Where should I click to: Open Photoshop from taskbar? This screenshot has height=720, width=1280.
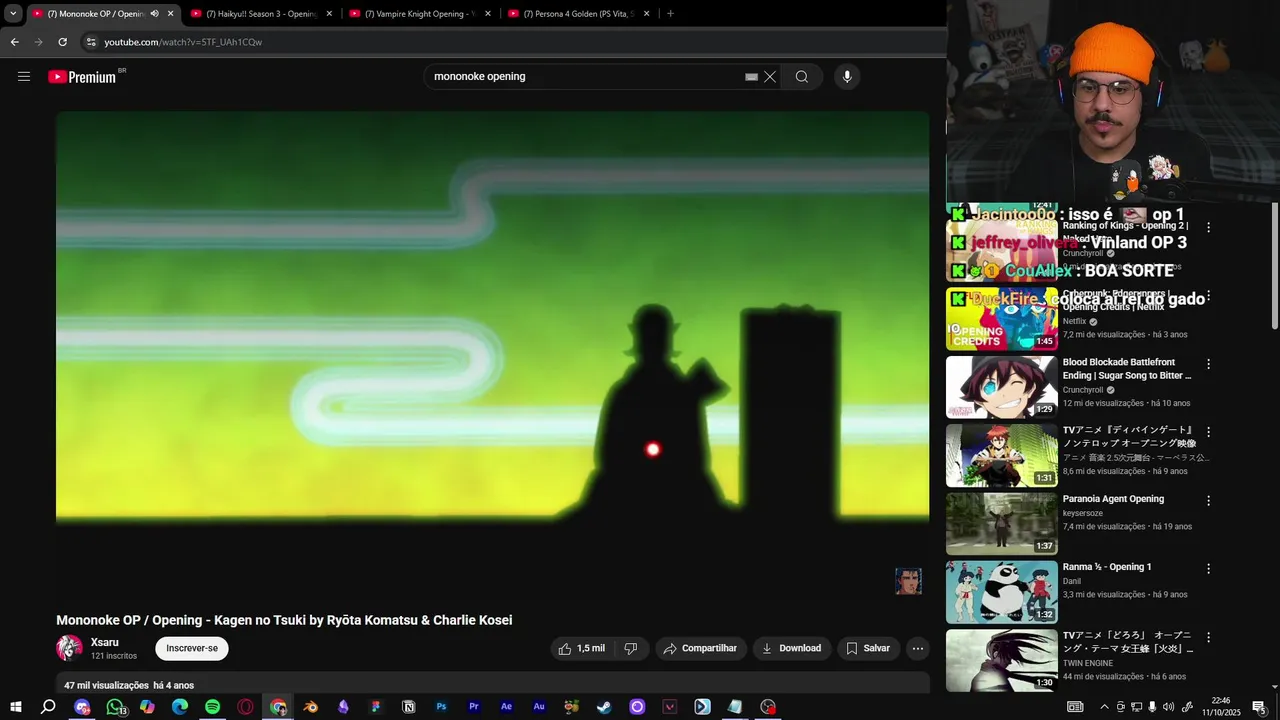[x=441, y=707]
